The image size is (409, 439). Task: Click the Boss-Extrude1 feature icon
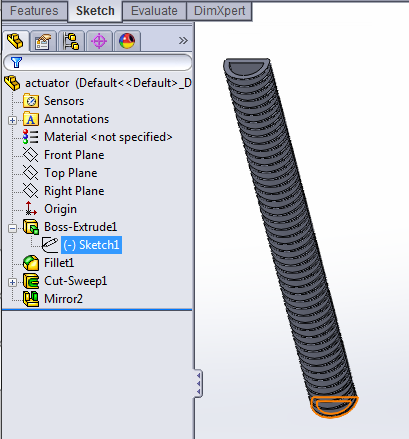(x=31, y=227)
